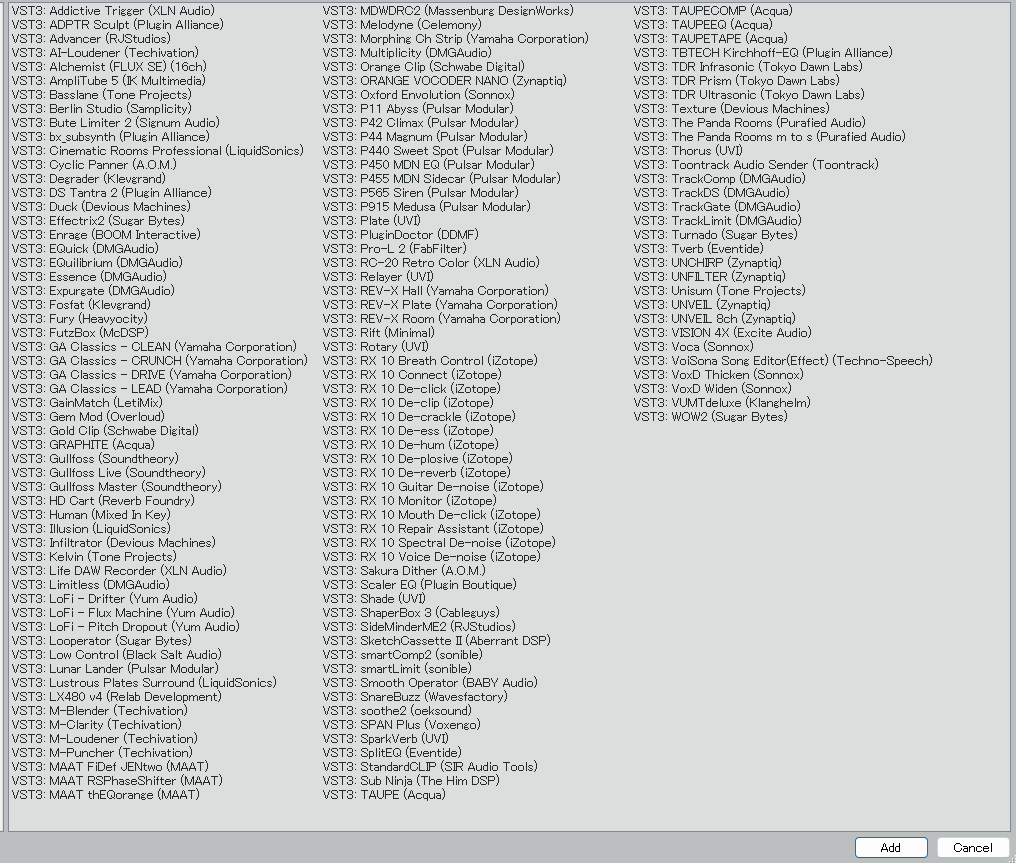Choose VST3: MAAT thEQorange (MAAT)
Image resolution: width=1016 pixels, height=863 pixels.
[x=106, y=794]
